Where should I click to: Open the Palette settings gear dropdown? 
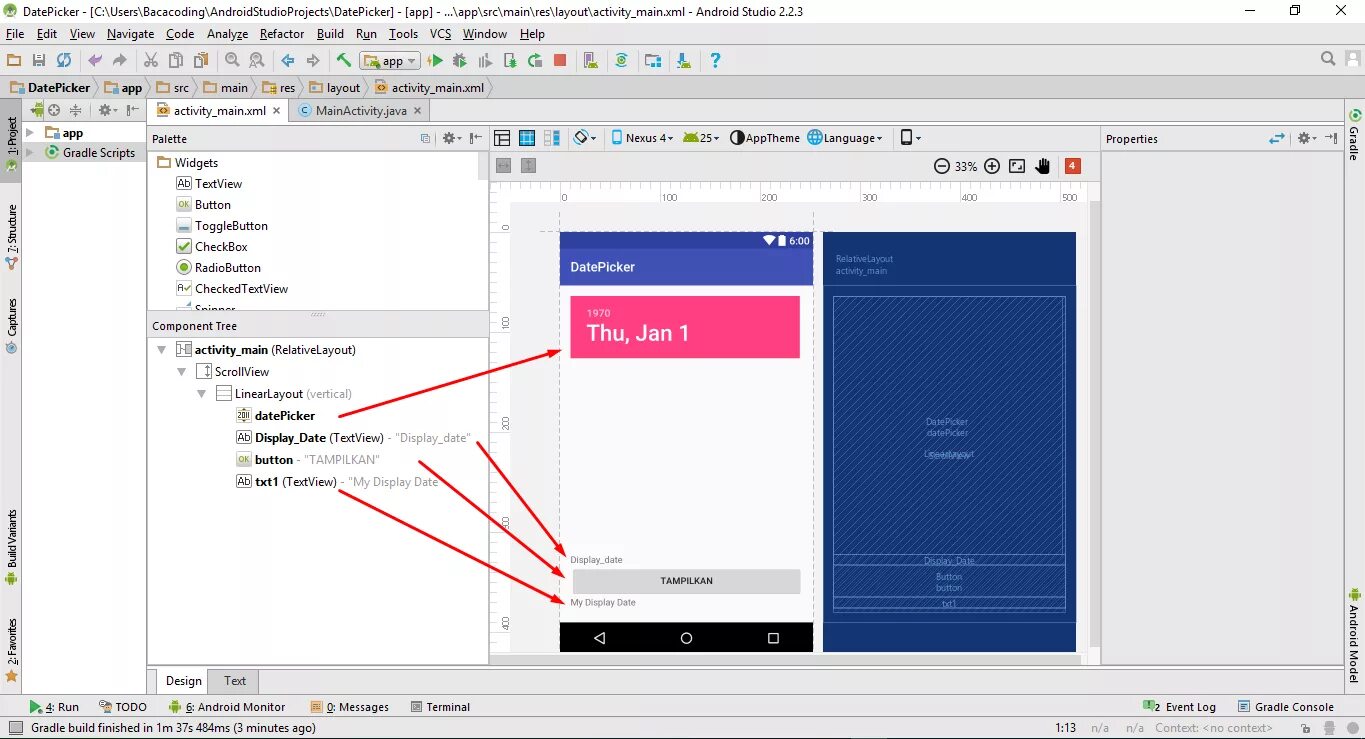(x=452, y=139)
